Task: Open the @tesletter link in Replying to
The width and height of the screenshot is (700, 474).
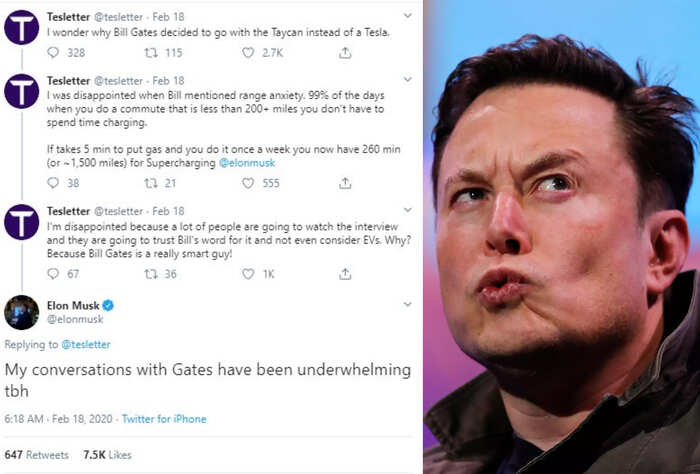Action: [x=86, y=345]
